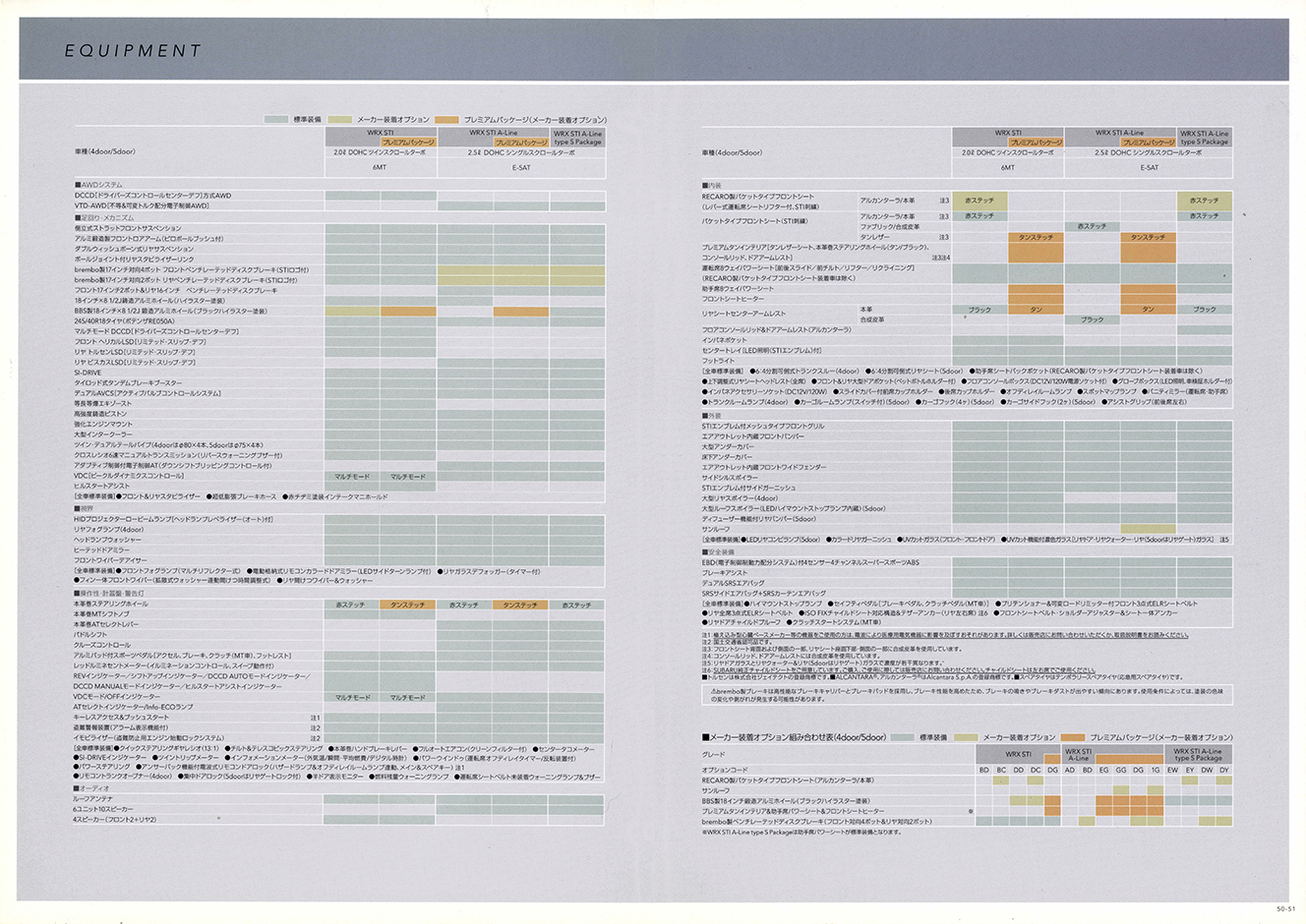Select the サイドシルスポイラー row label
Image resolution: width=1306 pixels, height=924 pixels.
click(730, 478)
